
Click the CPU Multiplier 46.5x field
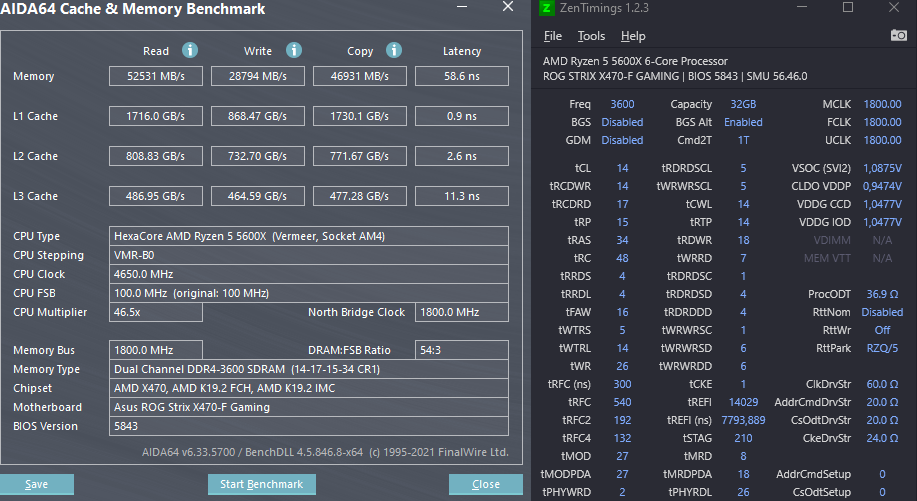coord(156,312)
